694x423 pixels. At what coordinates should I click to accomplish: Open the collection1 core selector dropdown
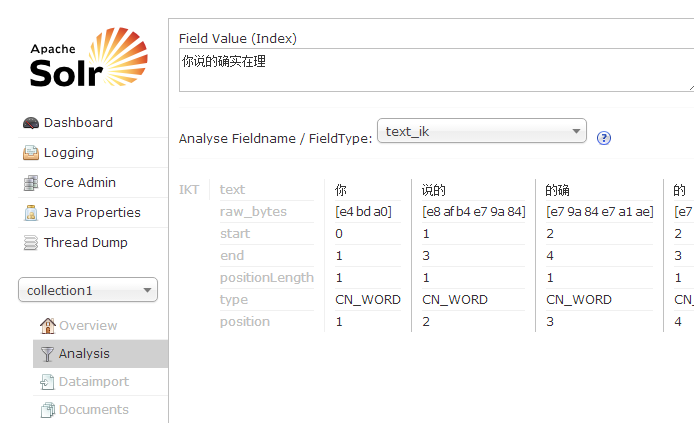(88, 290)
